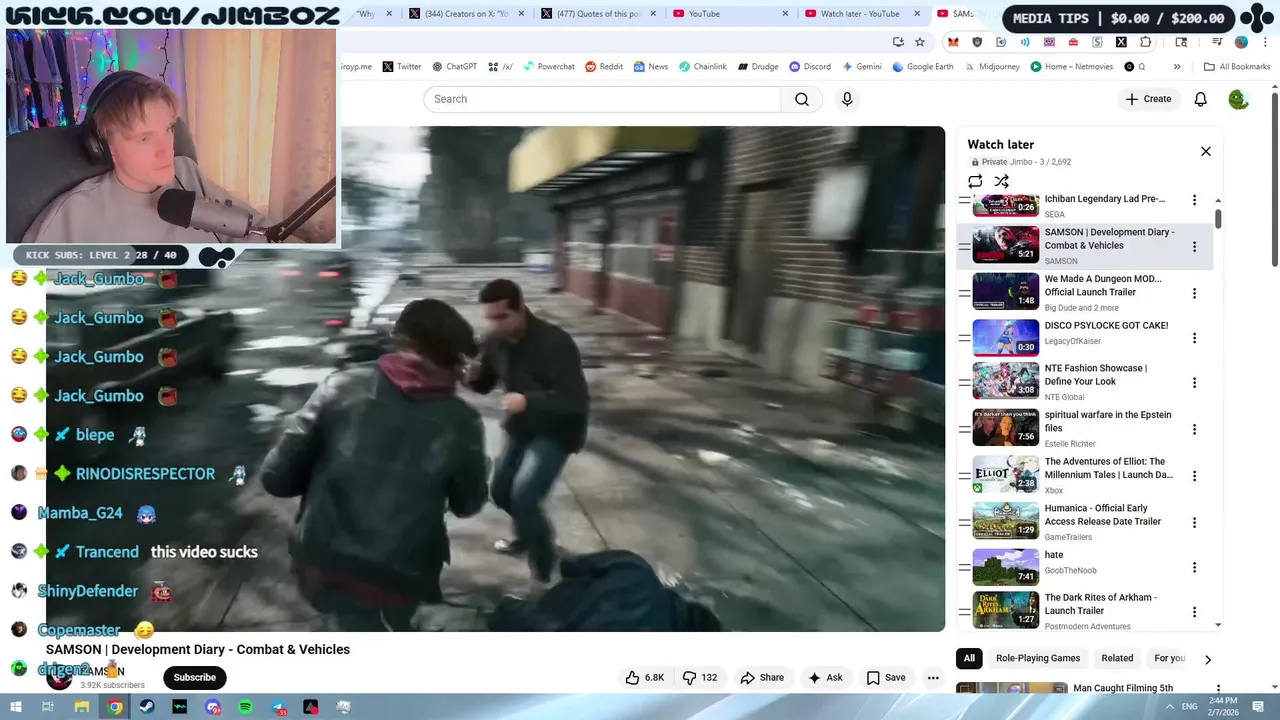
Task: Open YouTube notifications bell
Action: [x=1201, y=99]
